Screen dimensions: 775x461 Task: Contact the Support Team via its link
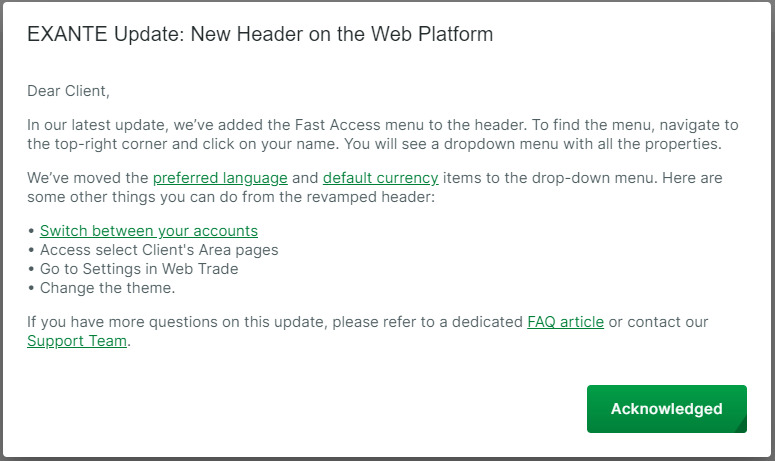coord(77,341)
